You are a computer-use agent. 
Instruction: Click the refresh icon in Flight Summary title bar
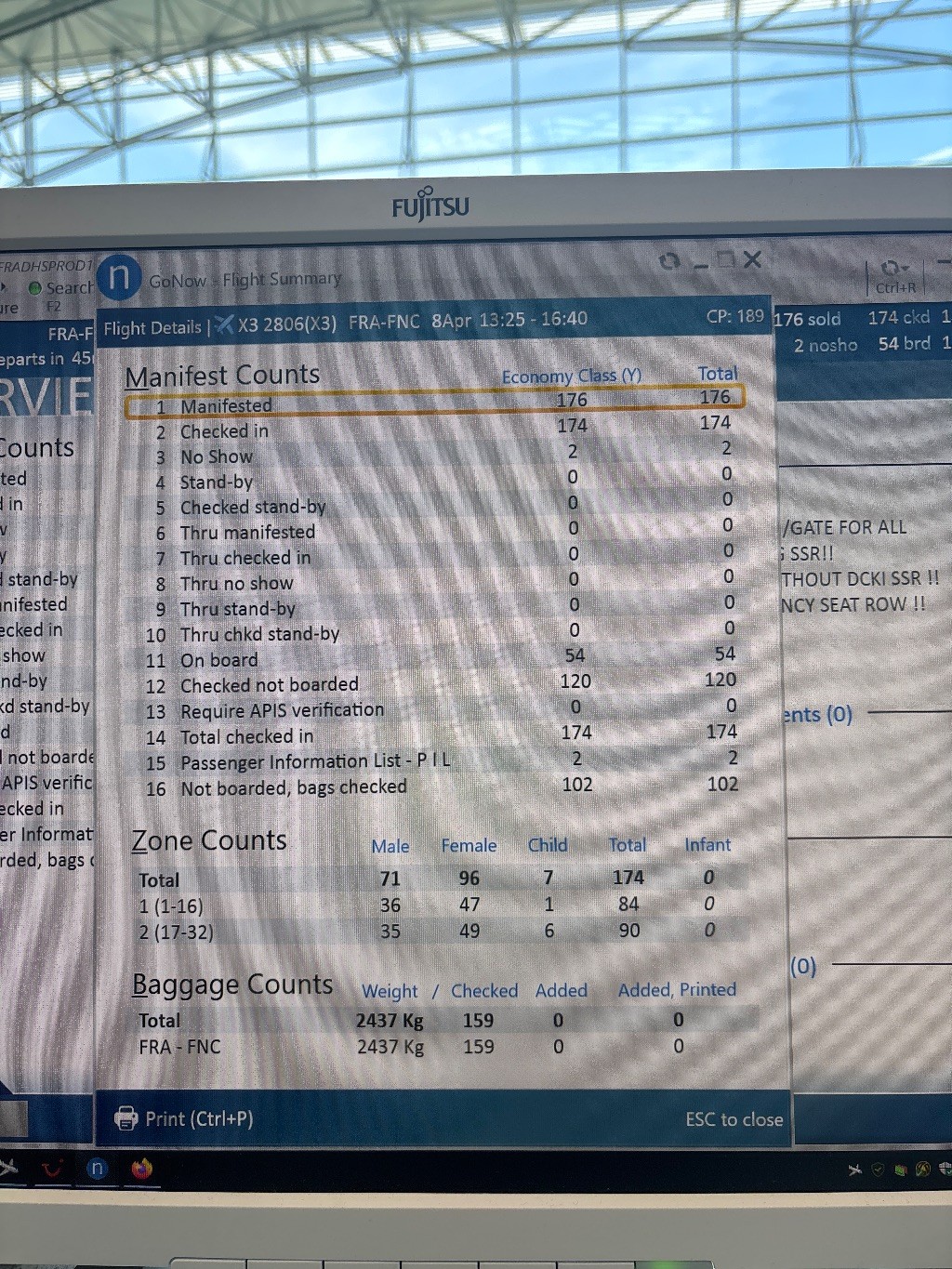668,261
